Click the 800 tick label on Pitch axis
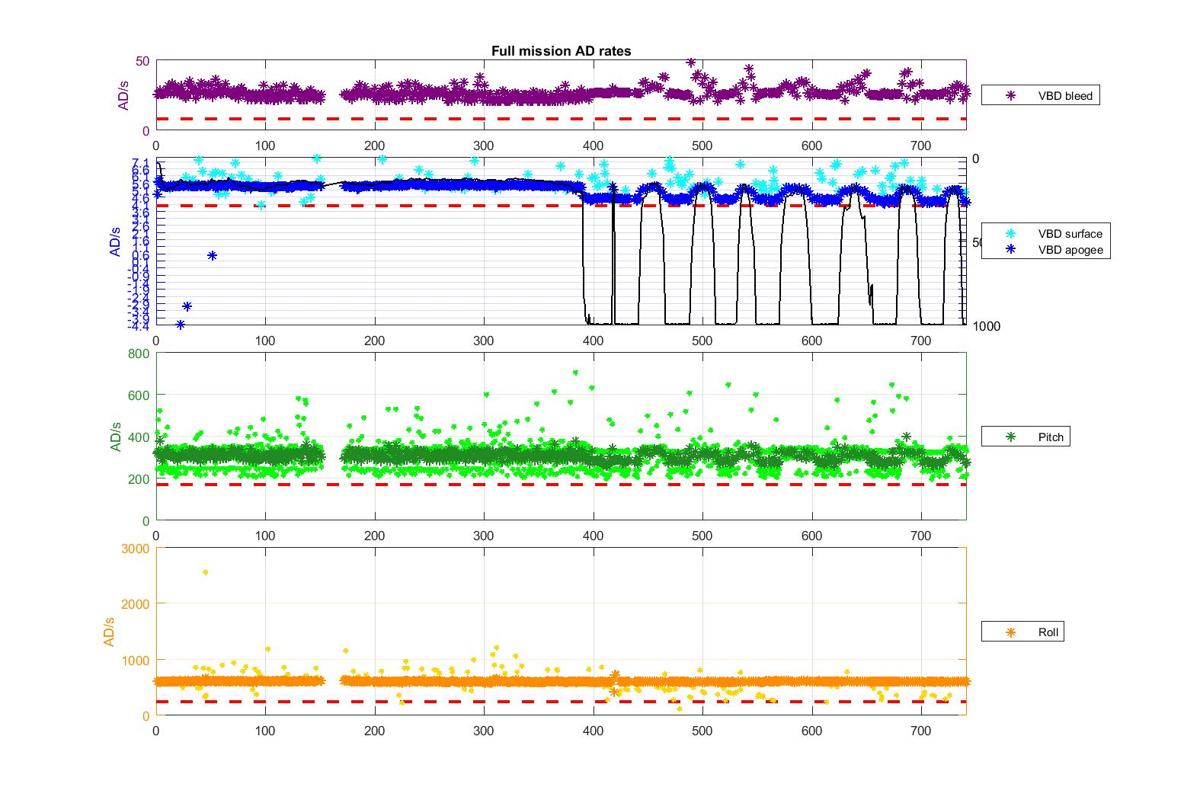 pyautogui.click(x=138, y=353)
